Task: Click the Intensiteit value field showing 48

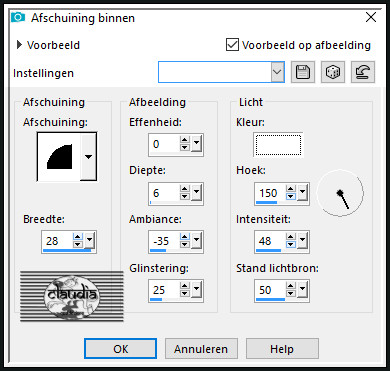Action: (271, 241)
